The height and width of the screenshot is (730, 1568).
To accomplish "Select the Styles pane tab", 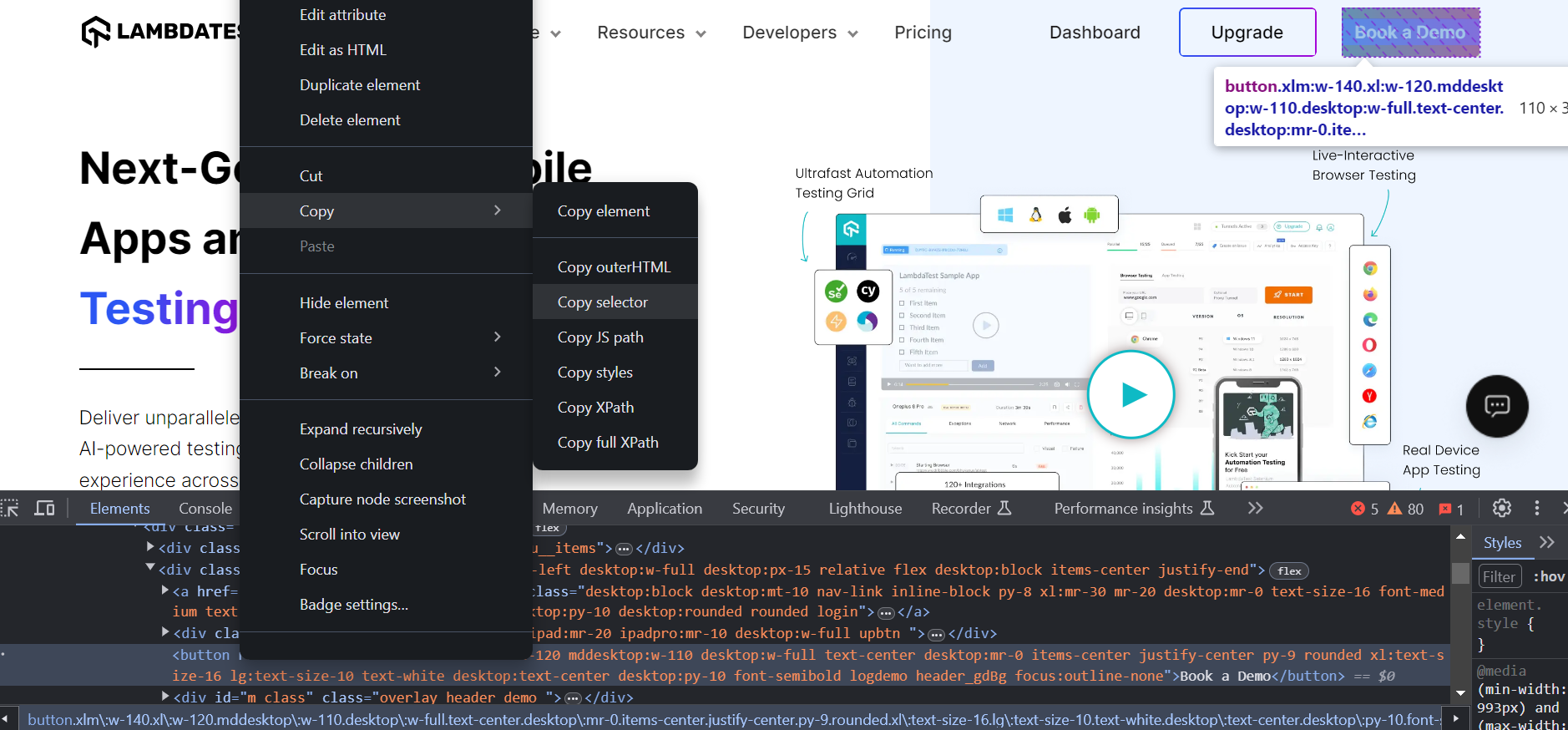I will (x=1502, y=542).
